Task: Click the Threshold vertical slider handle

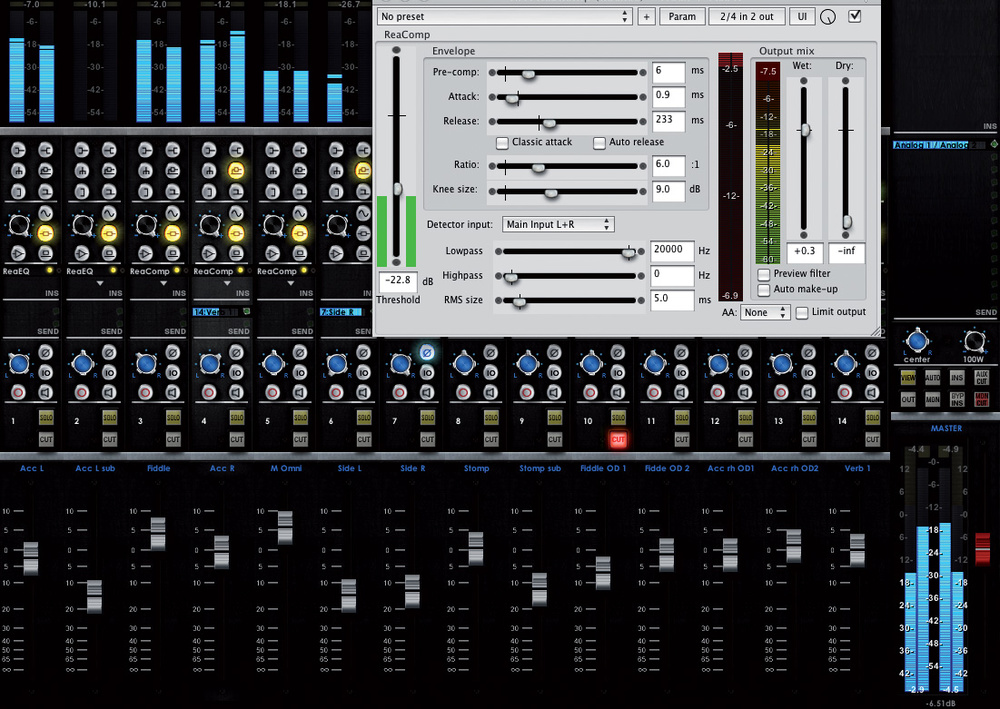Action: tap(397, 189)
